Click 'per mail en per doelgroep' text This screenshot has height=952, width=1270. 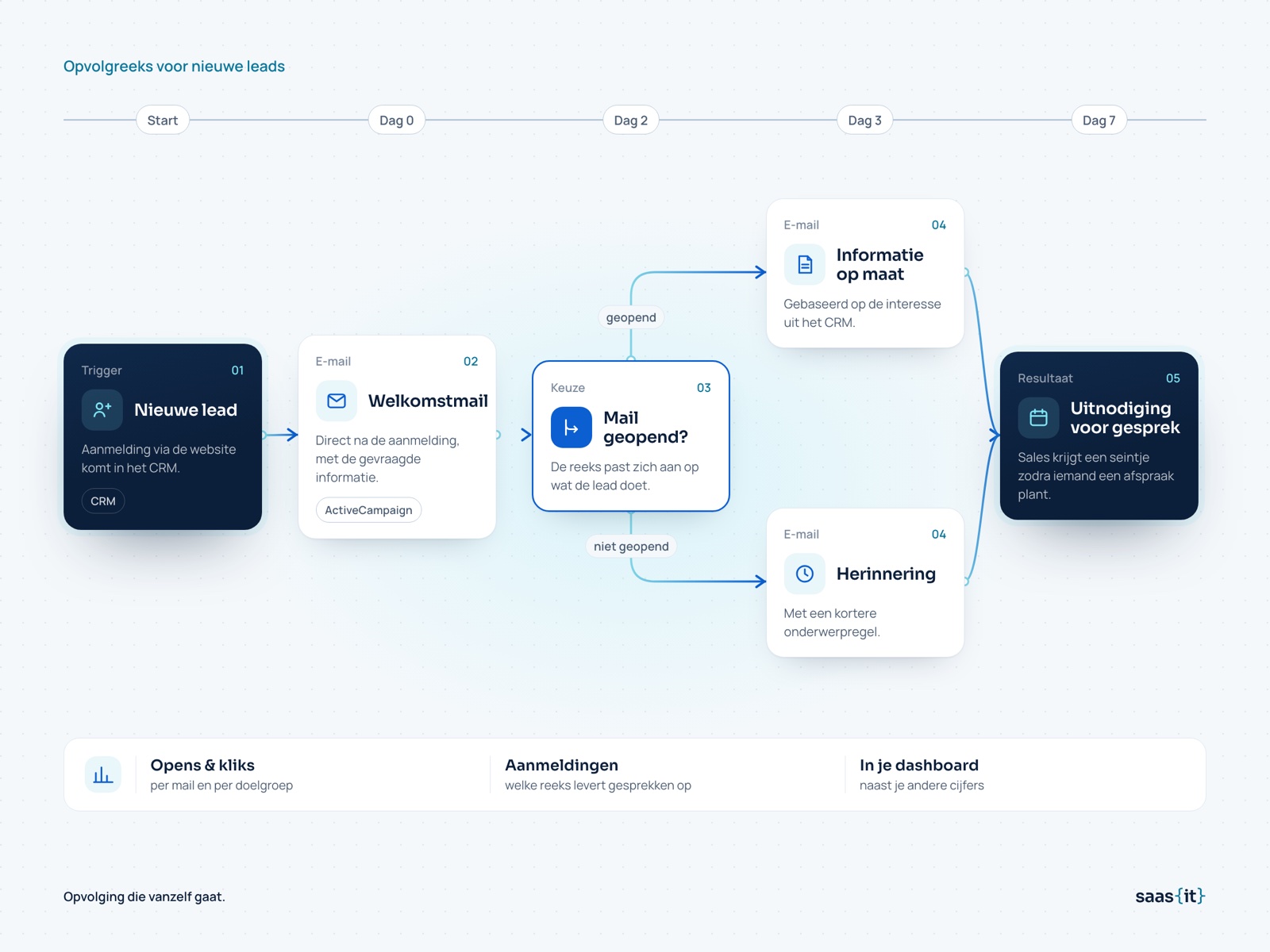[x=221, y=785]
